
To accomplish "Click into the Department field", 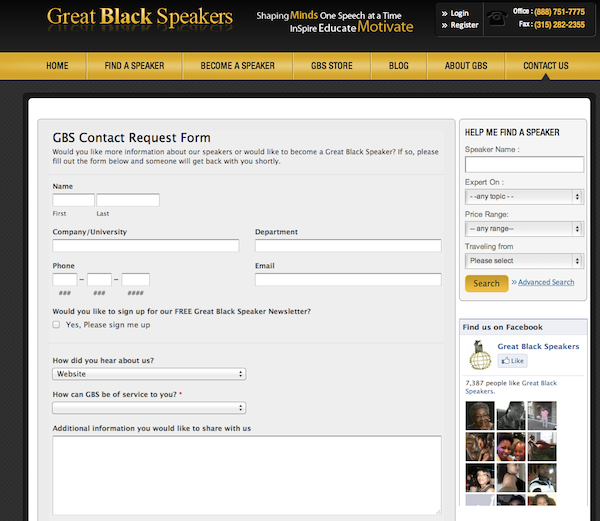I will pyautogui.click(x=348, y=246).
